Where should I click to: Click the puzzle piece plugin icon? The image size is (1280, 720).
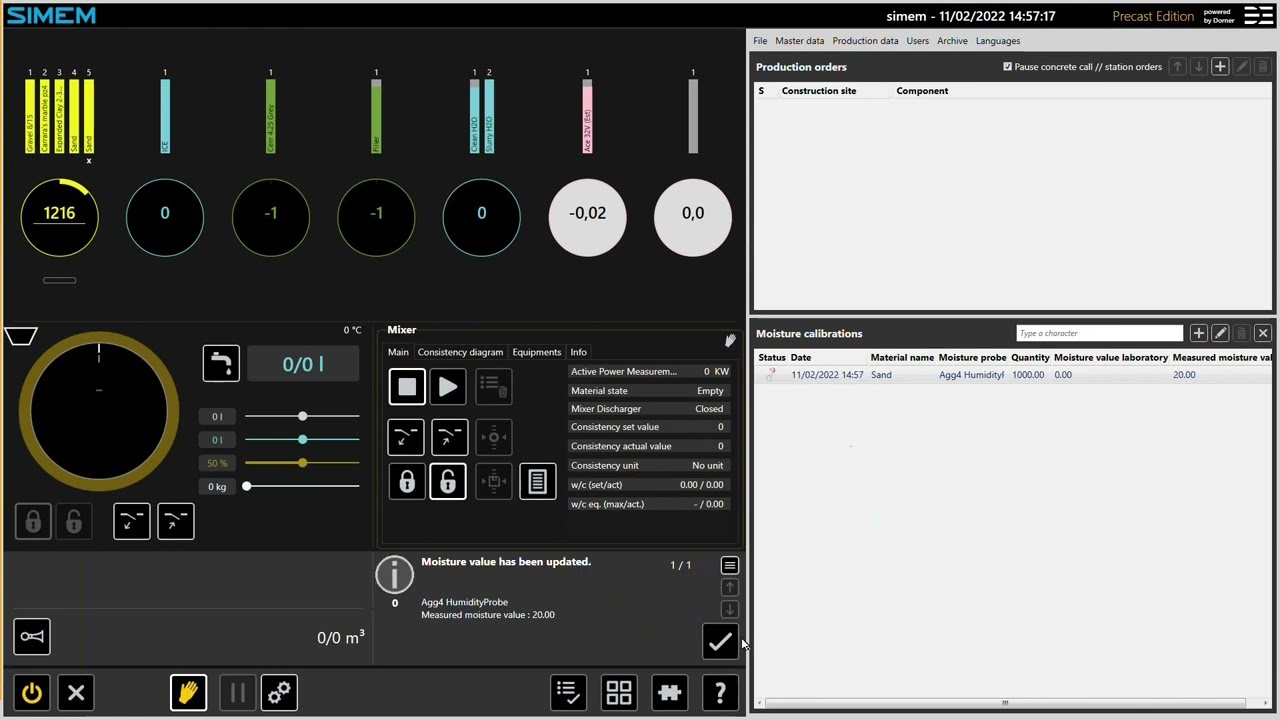pyautogui.click(x=669, y=692)
